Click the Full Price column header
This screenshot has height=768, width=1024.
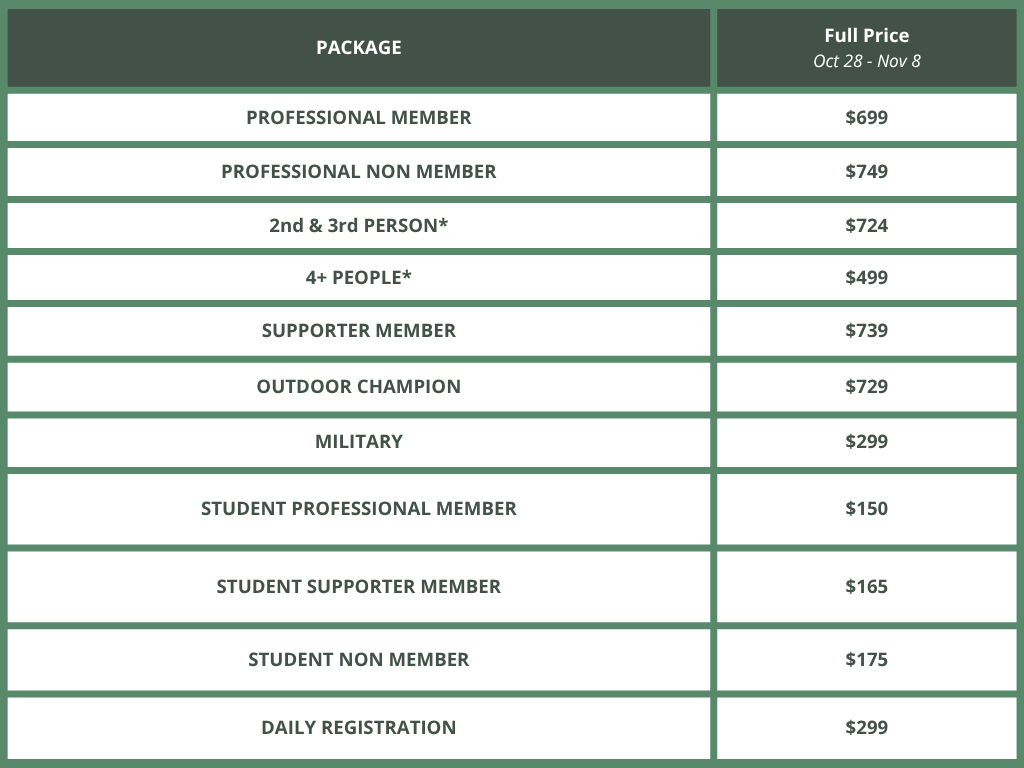[866, 47]
